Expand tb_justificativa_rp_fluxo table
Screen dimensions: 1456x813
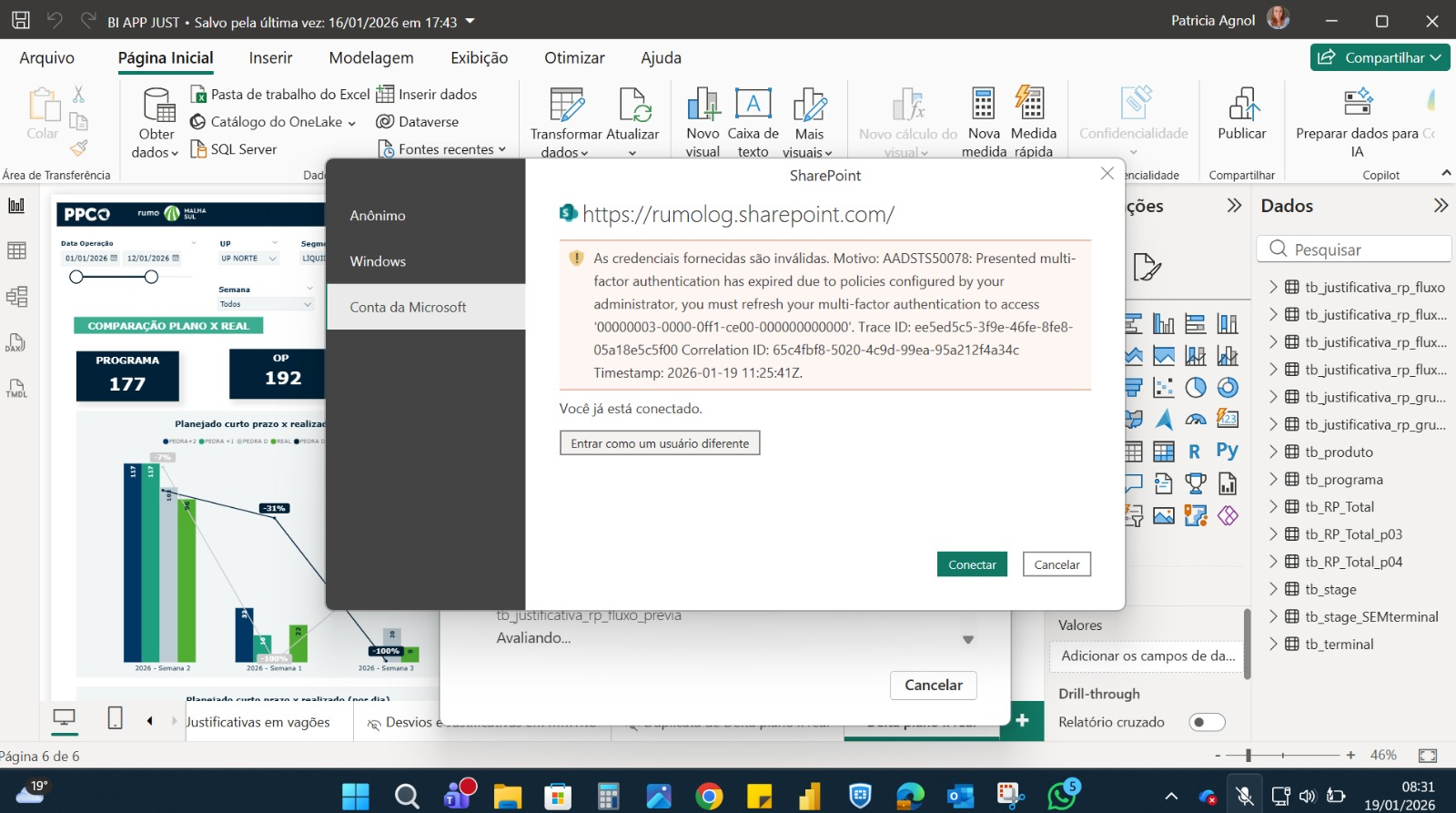pos(1273,287)
